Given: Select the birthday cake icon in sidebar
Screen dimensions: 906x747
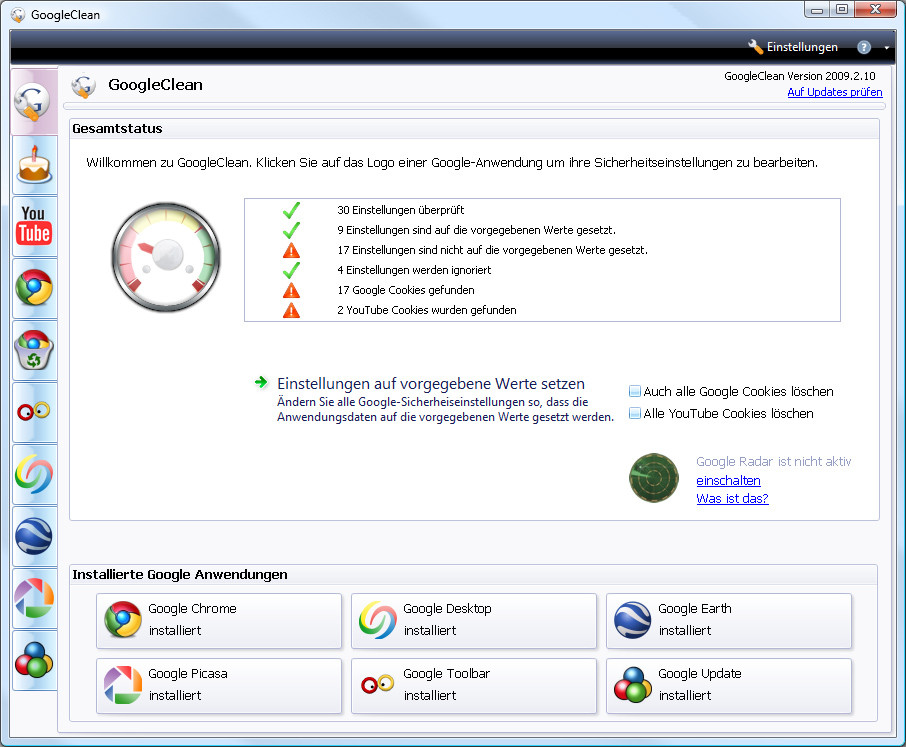Looking at the screenshot, I should (34, 165).
